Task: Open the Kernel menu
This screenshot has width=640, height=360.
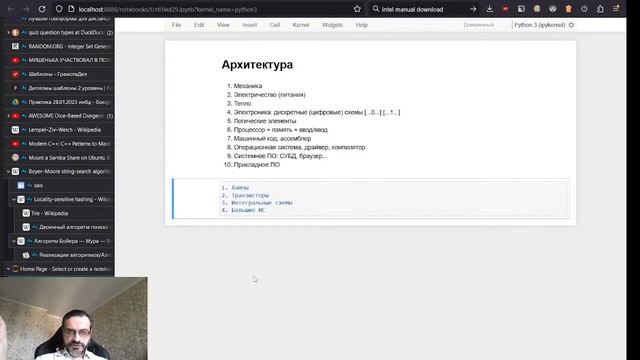Action: pyautogui.click(x=301, y=25)
